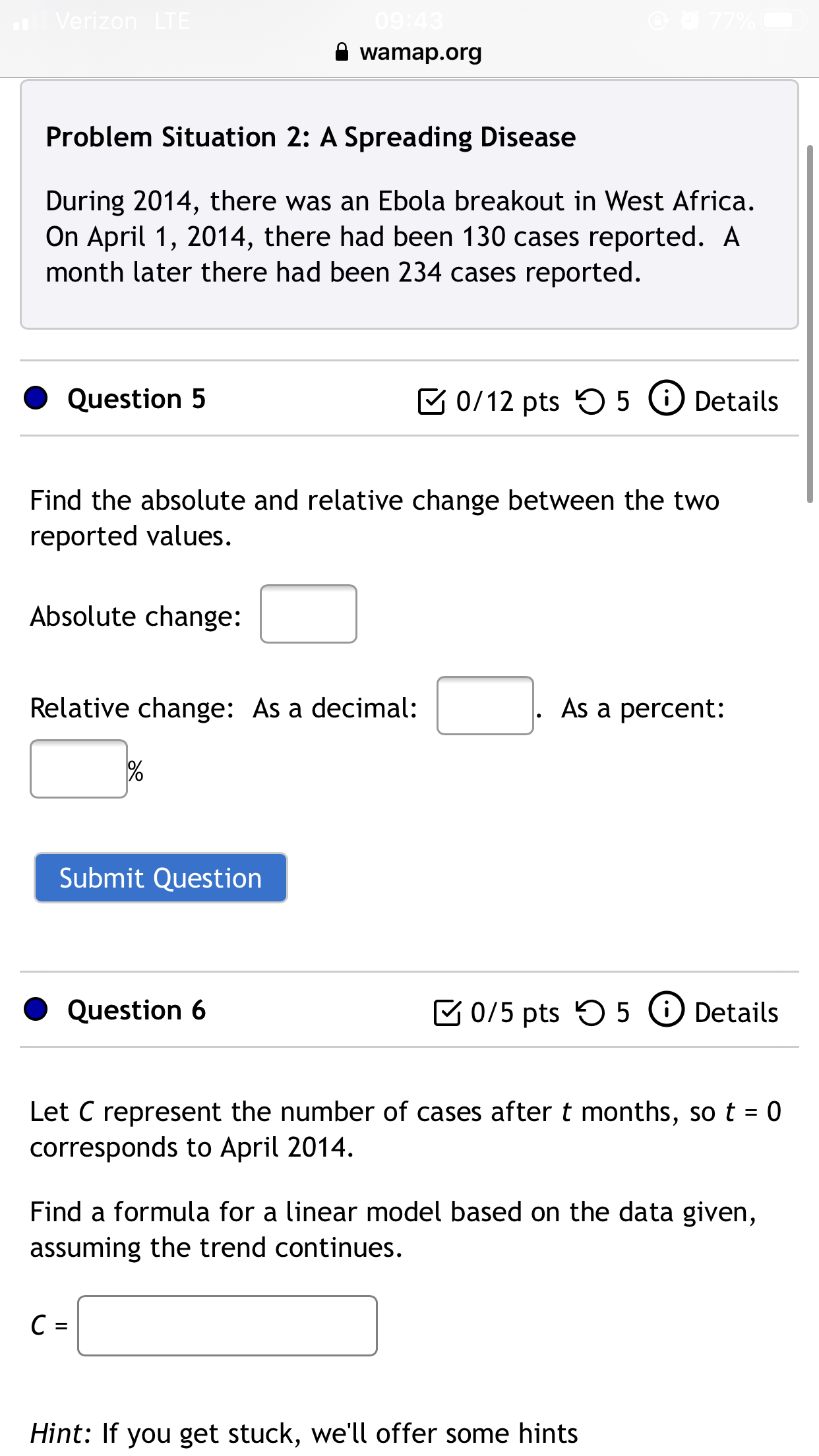Viewport: 819px width, 1456px height.
Task: Tap the wamap.org address bar
Action: [409, 52]
